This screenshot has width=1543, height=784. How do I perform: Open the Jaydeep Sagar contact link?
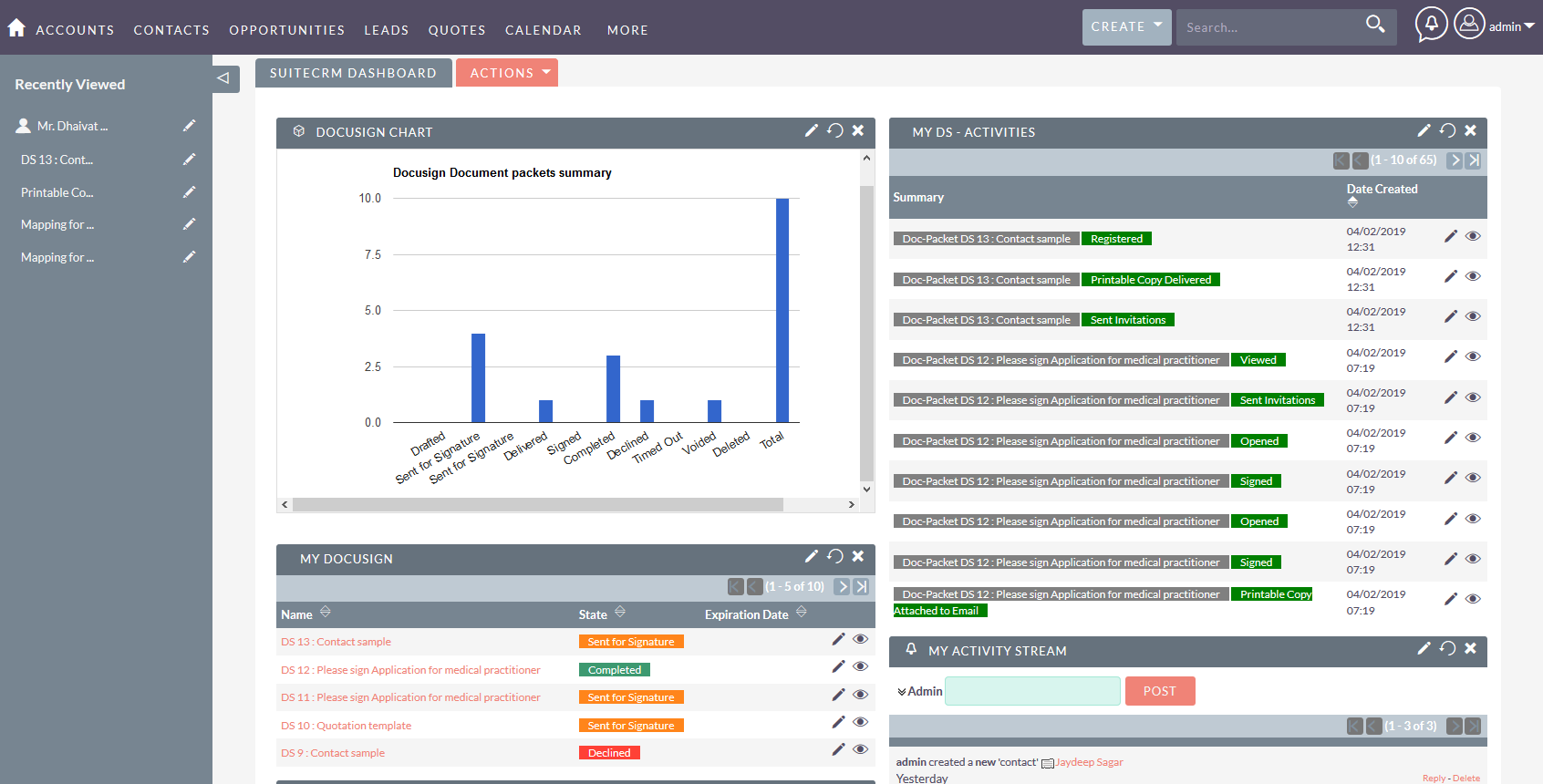[x=1090, y=762]
